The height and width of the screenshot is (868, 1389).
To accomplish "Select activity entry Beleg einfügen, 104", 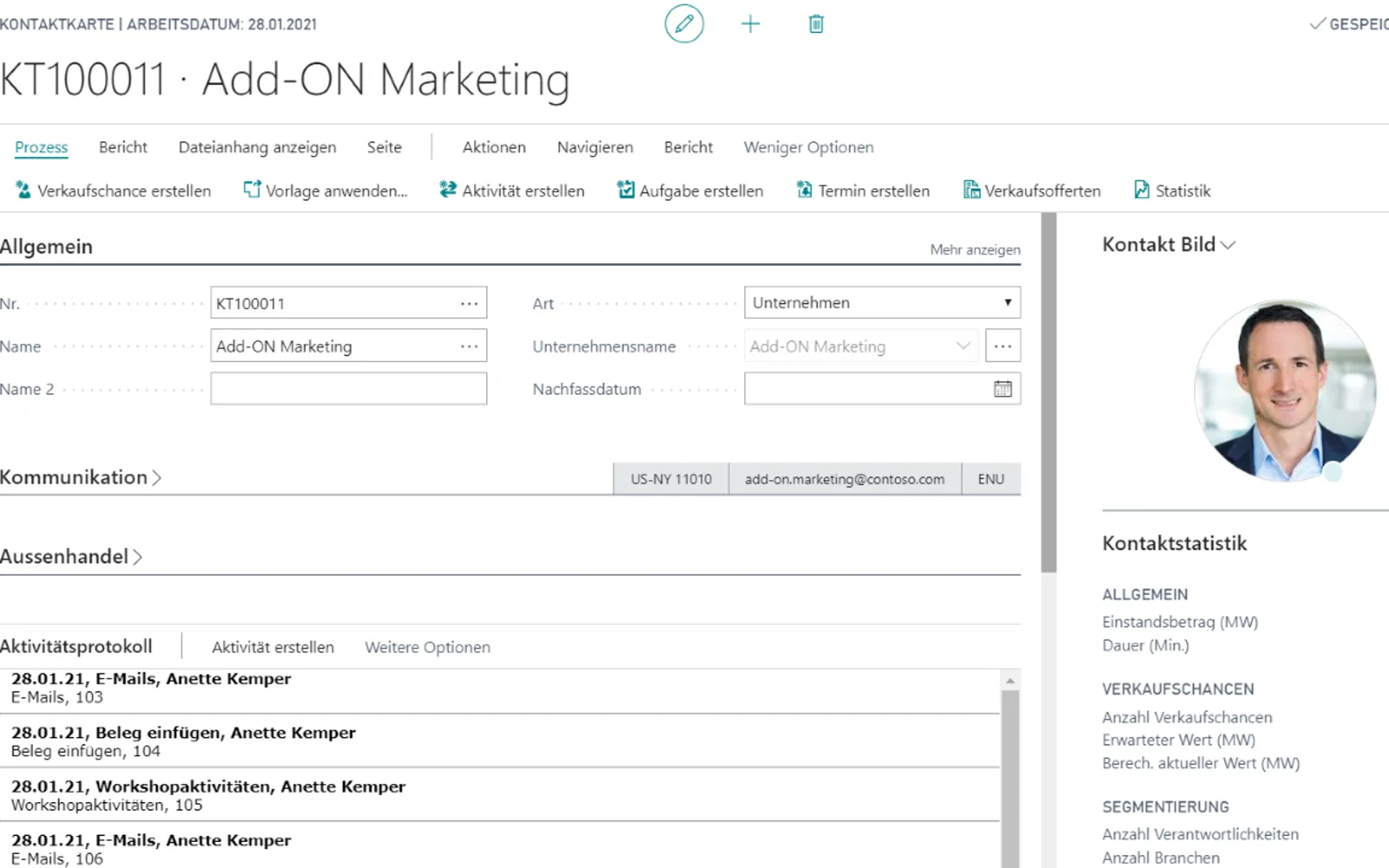I will point(499,740).
